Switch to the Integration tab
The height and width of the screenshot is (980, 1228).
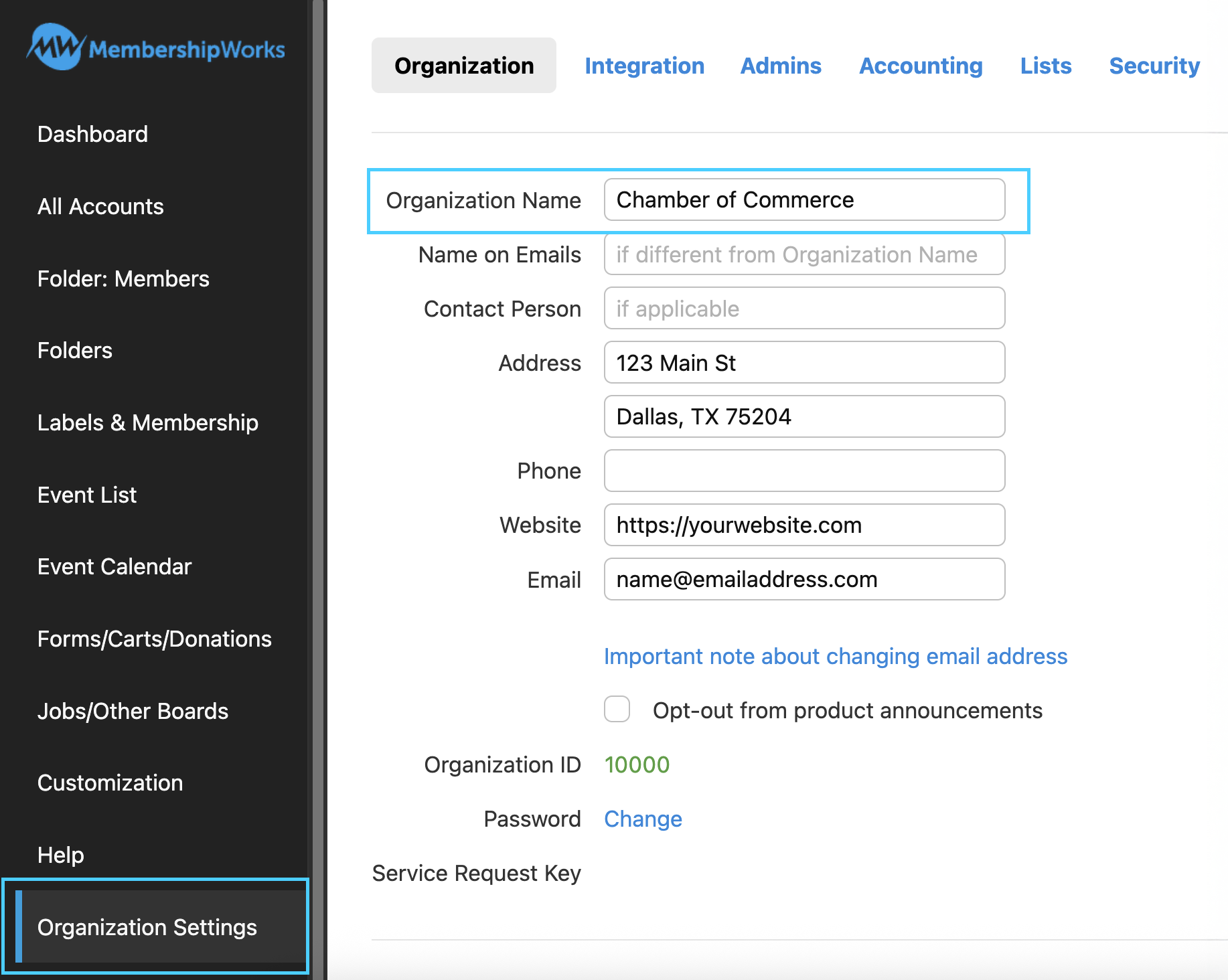coord(644,66)
